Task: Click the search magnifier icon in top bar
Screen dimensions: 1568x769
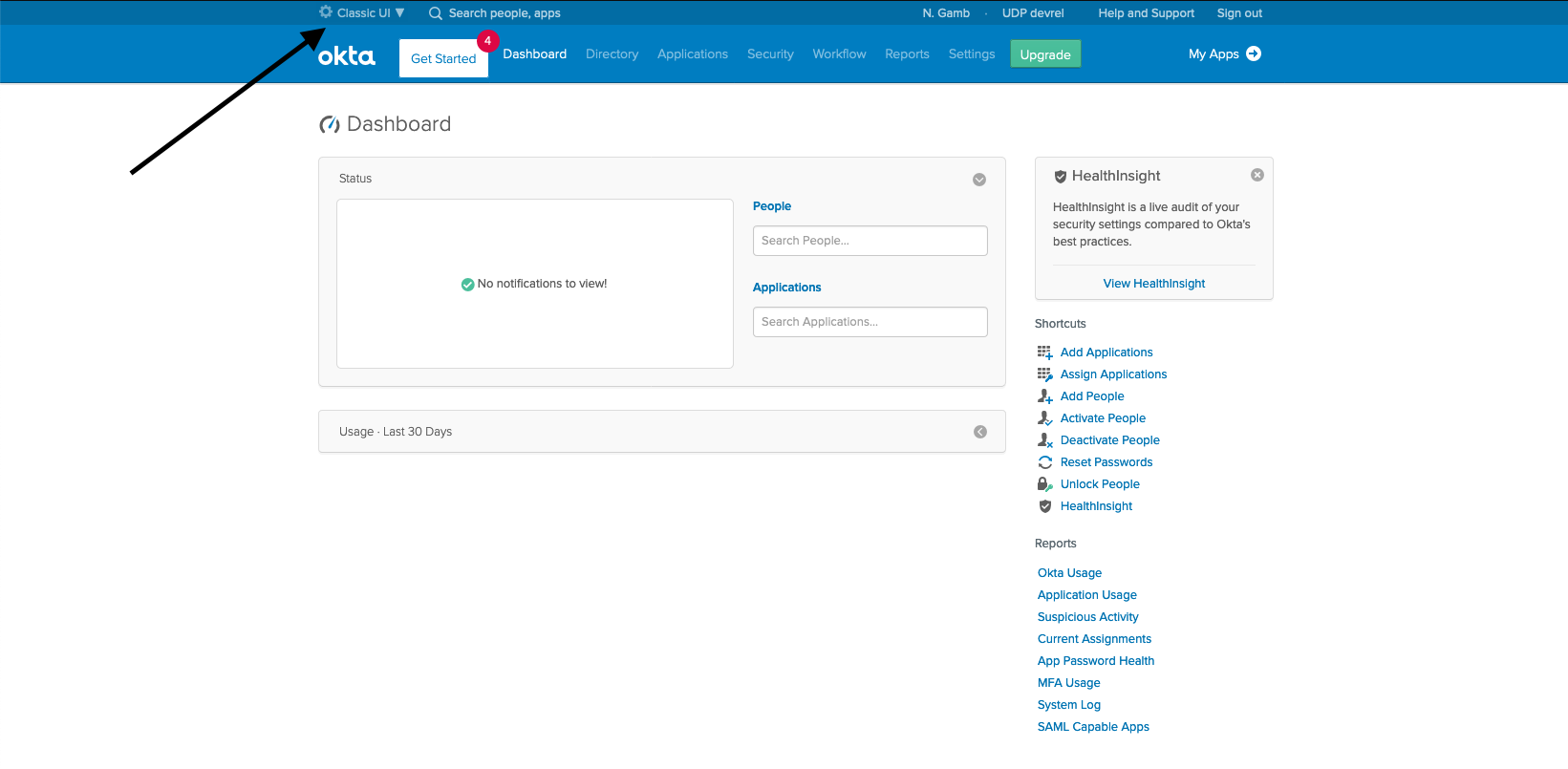Action: [436, 13]
